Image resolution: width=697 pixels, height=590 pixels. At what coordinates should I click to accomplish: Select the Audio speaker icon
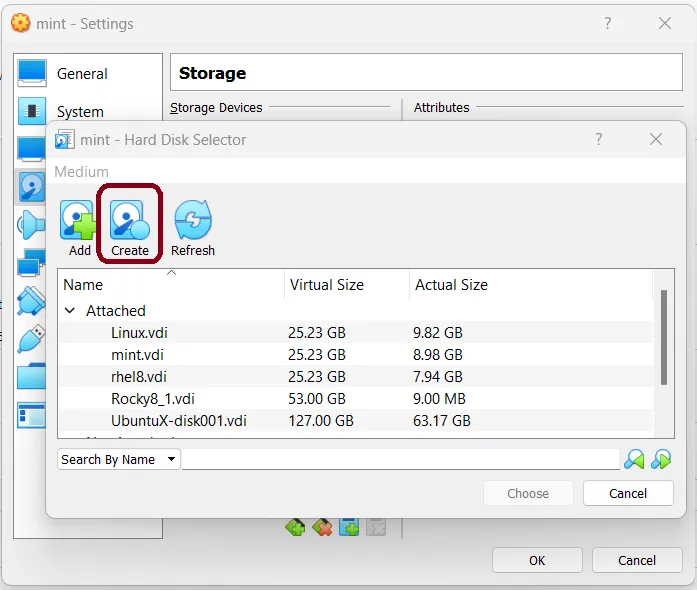point(31,225)
